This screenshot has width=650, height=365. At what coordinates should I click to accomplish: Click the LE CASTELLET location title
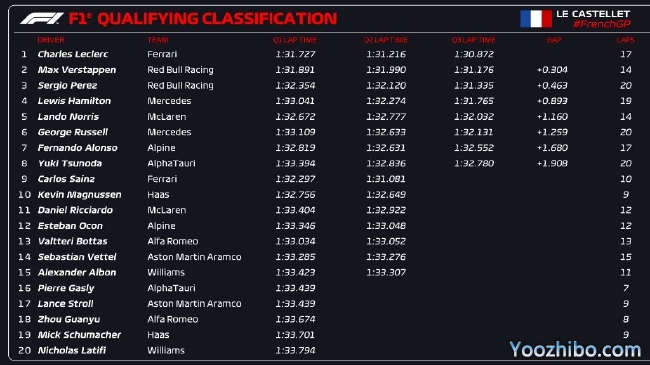593,14
